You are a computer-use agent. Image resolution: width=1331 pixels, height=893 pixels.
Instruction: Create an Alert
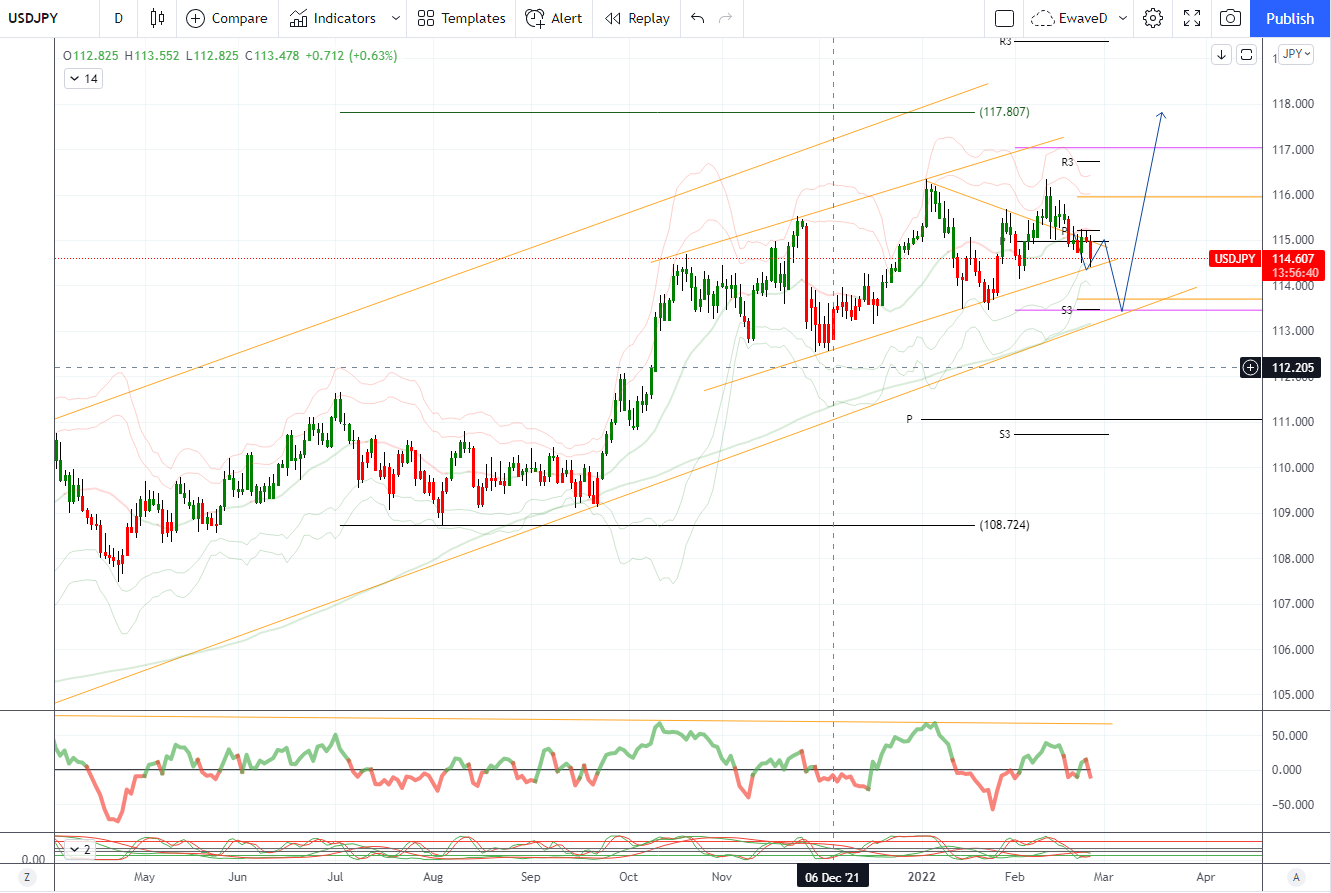pos(554,18)
